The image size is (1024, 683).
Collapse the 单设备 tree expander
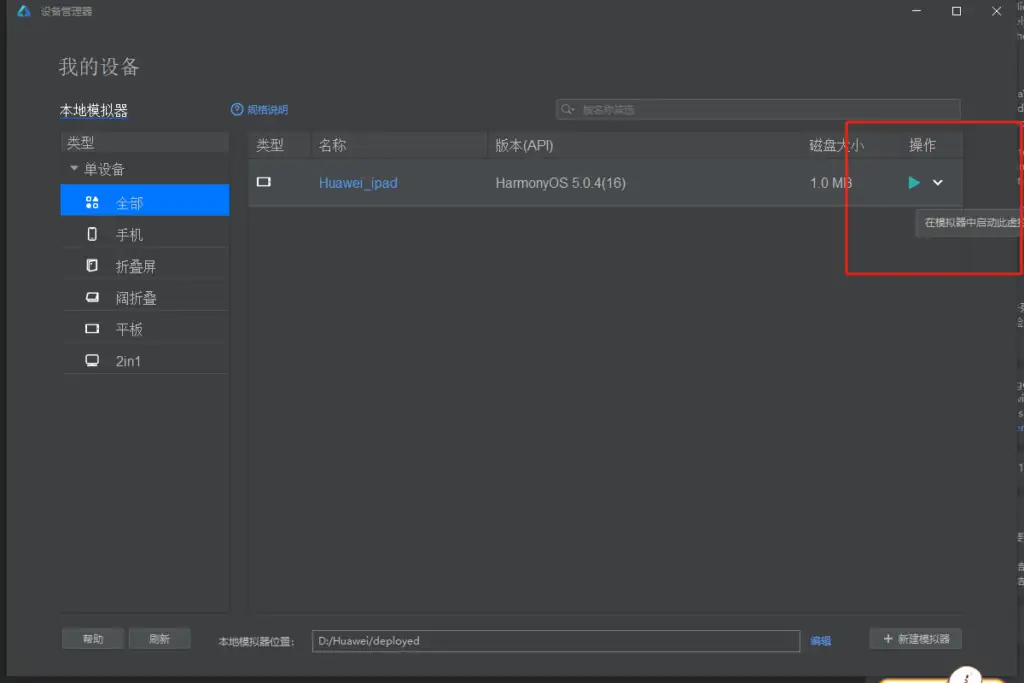[x=72, y=168]
